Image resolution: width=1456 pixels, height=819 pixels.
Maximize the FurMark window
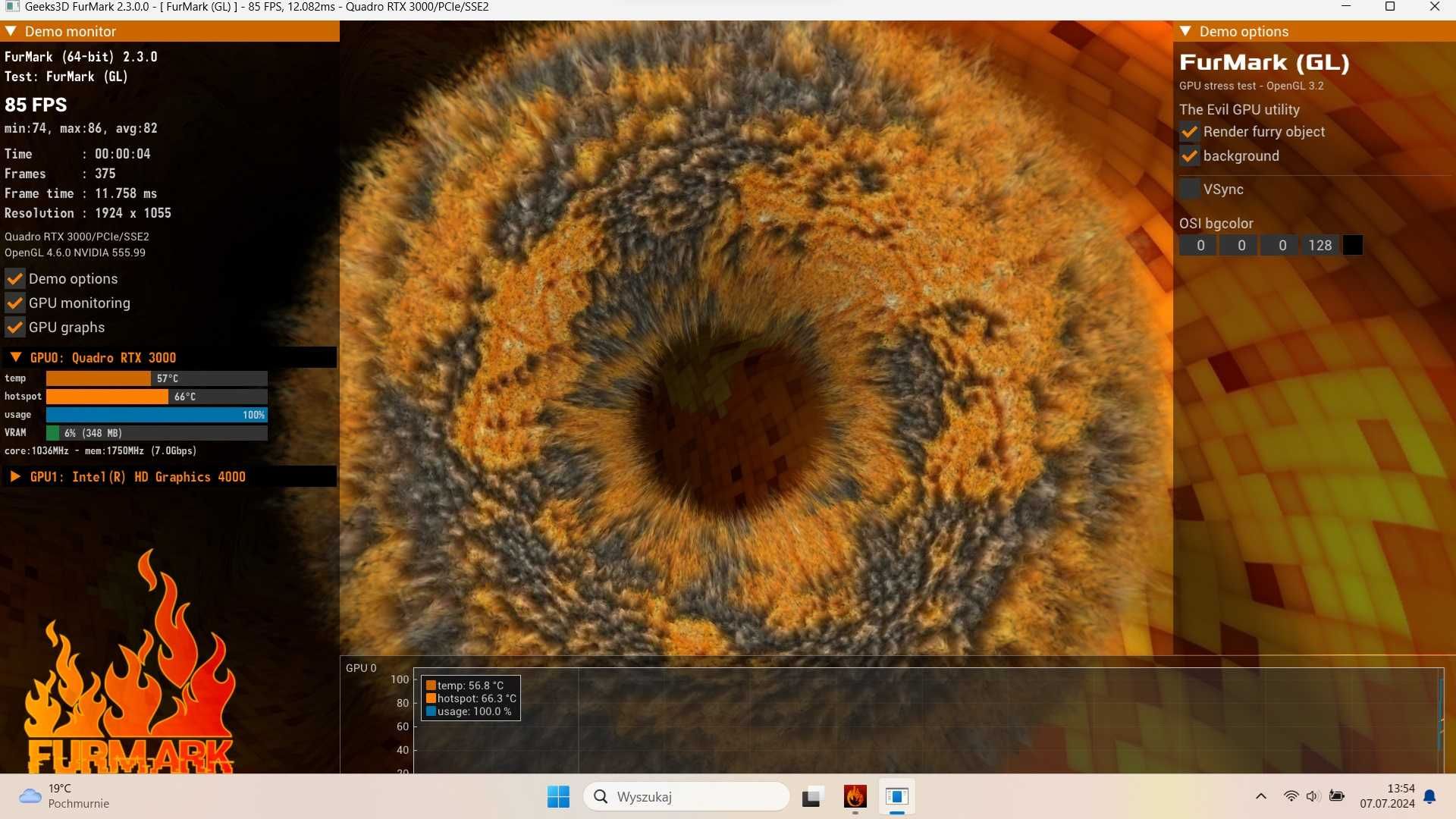[1390, 7]
